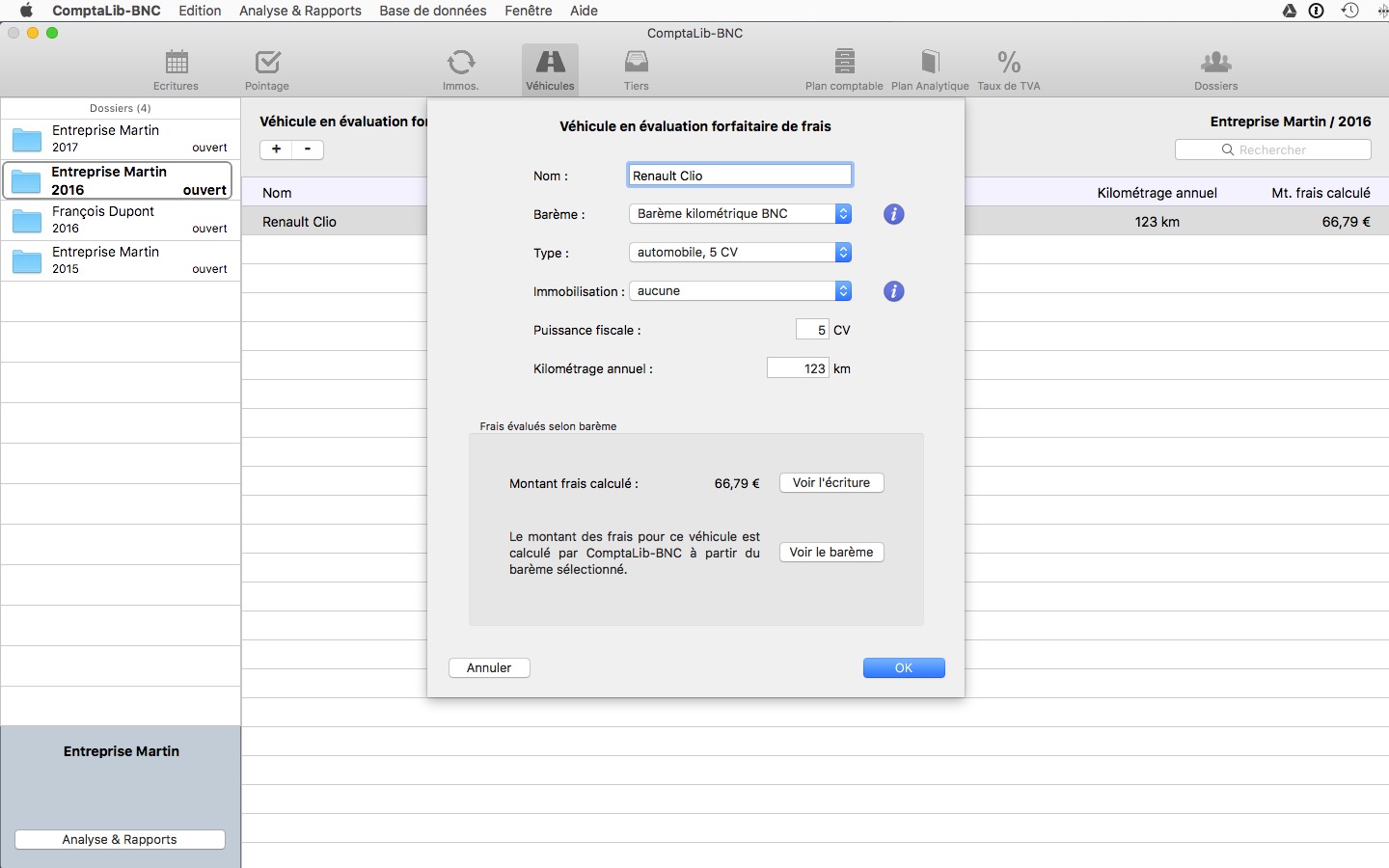The width and height of the screenshot is (1389, 868).
Task: Click the Nom column header
Action: click(277, 193)
